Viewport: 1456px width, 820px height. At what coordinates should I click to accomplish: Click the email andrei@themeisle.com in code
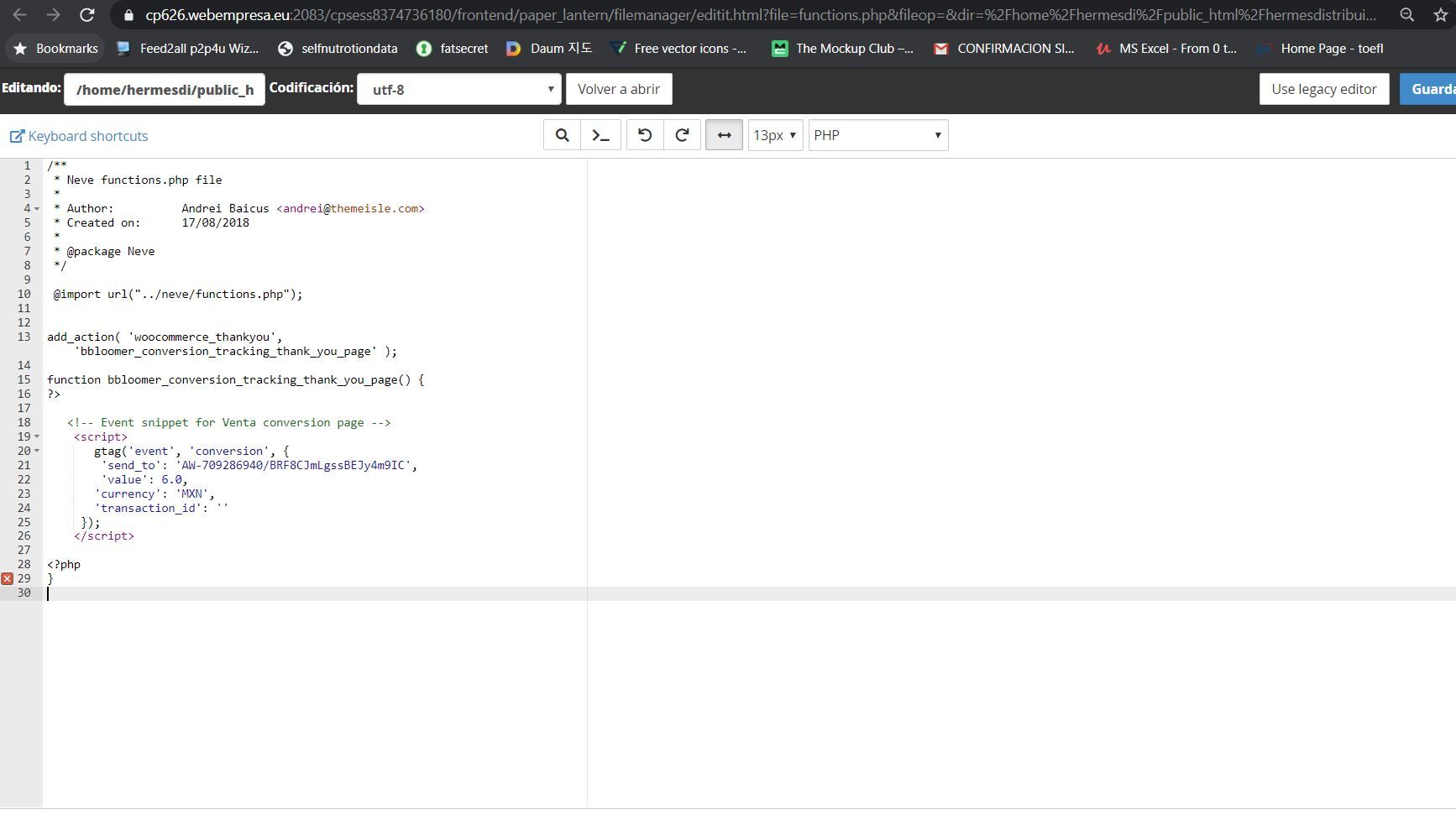point(350,209)
